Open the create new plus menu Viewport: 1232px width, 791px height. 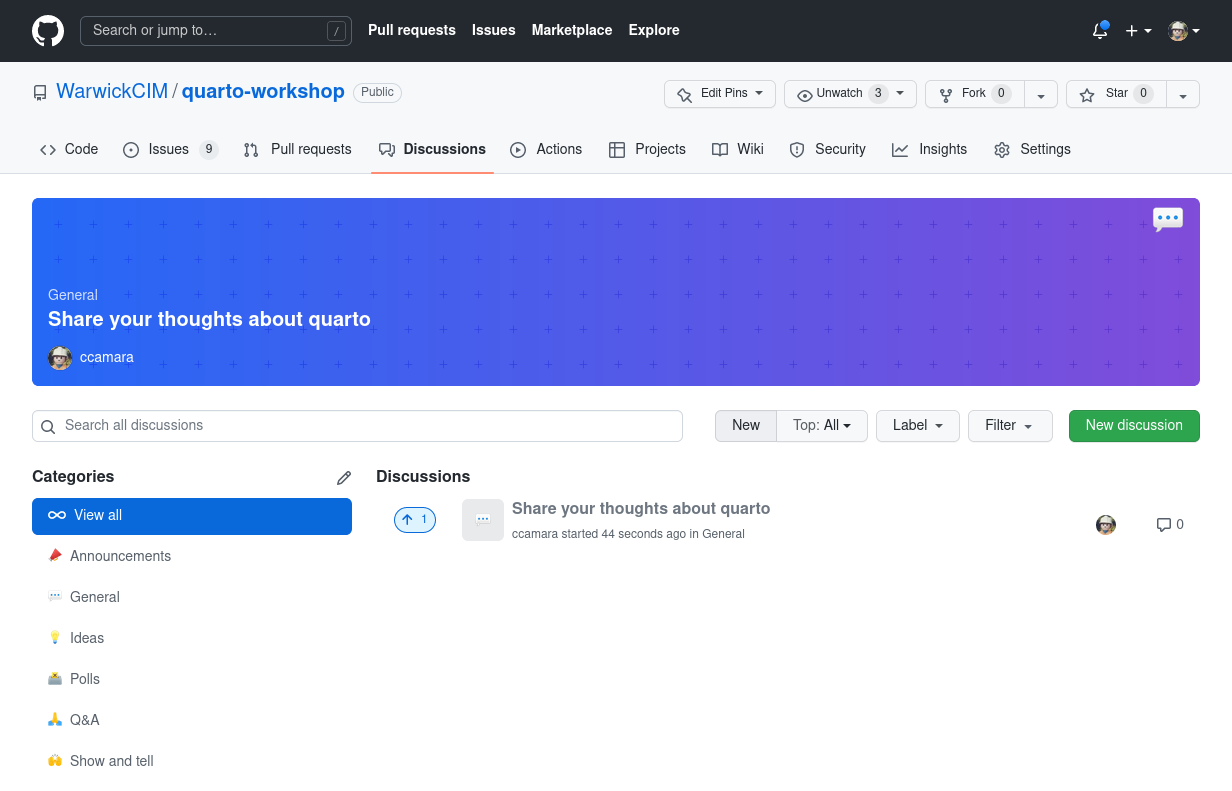tap(1138, 31)
